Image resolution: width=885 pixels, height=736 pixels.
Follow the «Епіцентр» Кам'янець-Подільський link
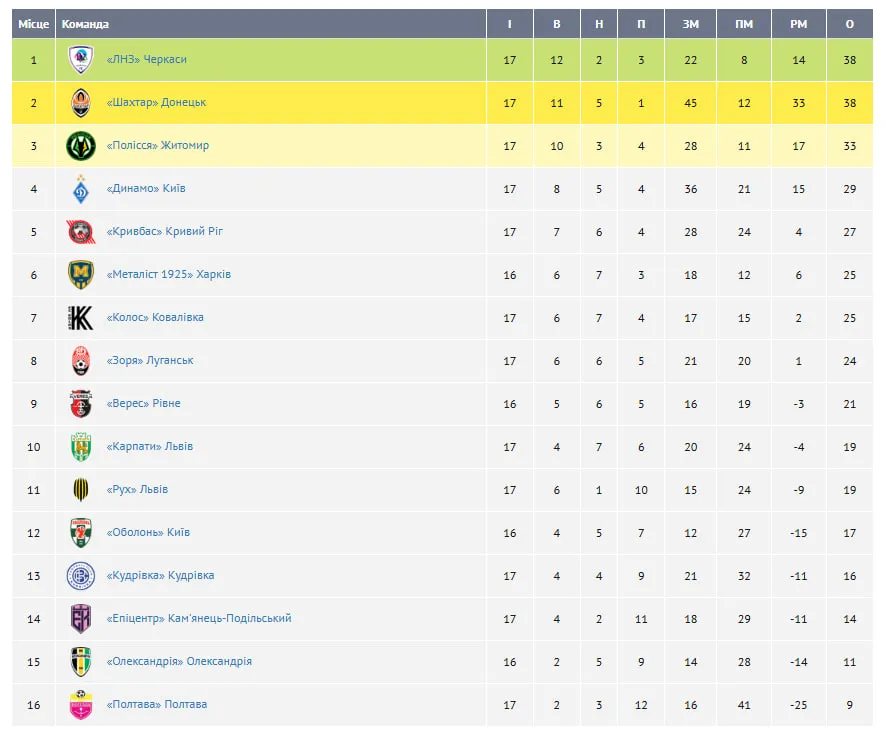[x=199, y=619]
